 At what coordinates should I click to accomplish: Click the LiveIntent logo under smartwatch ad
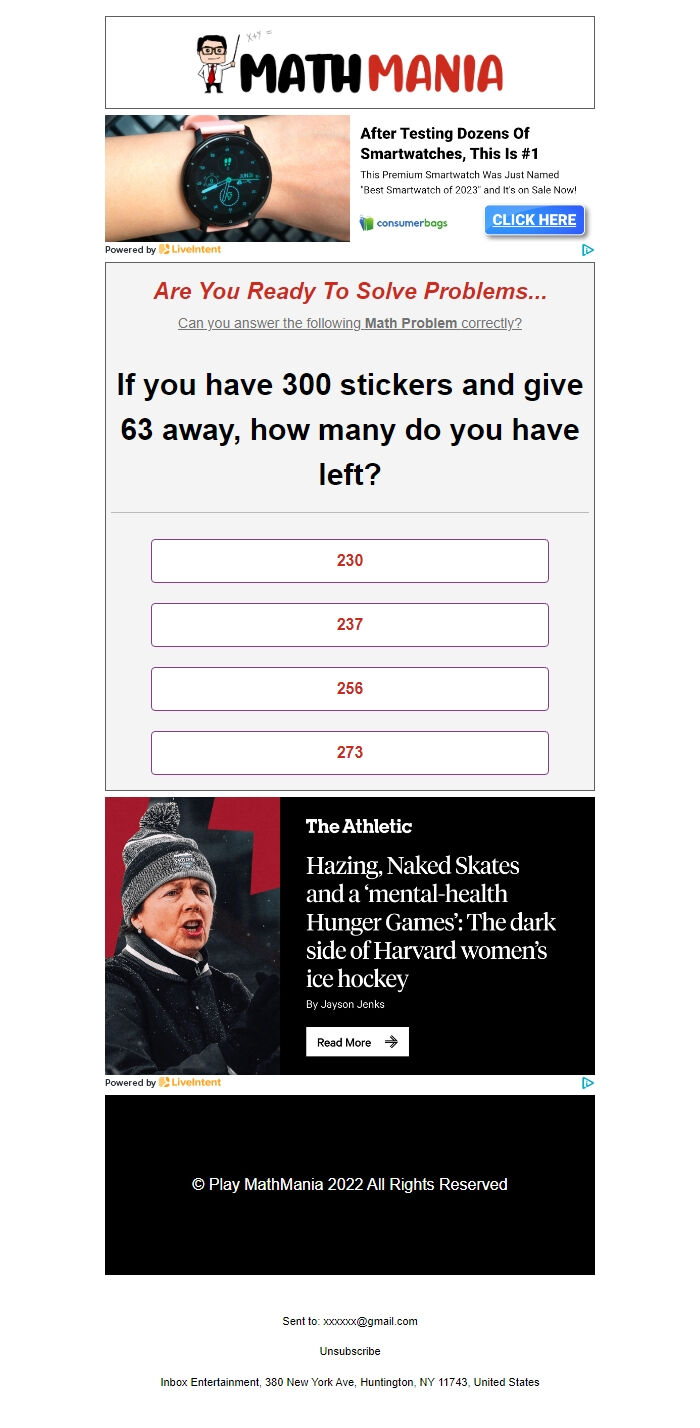coord(190,250)
